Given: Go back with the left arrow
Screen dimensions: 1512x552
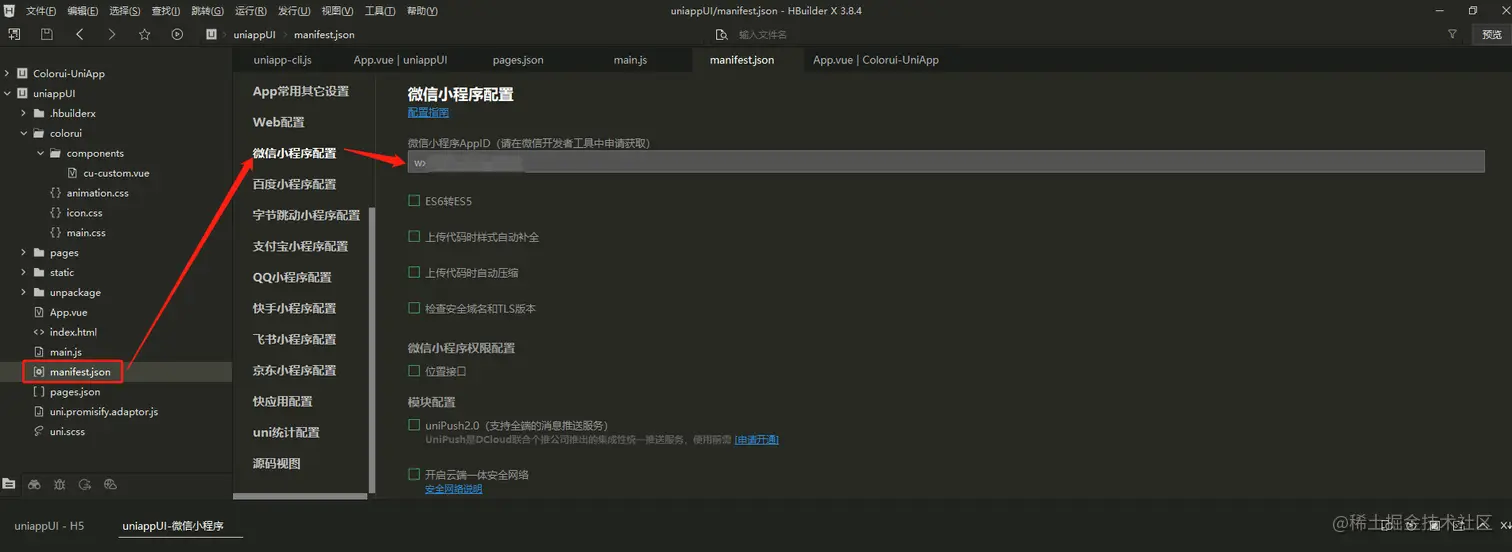Looking at the screenshot, I should pos(79,34).
